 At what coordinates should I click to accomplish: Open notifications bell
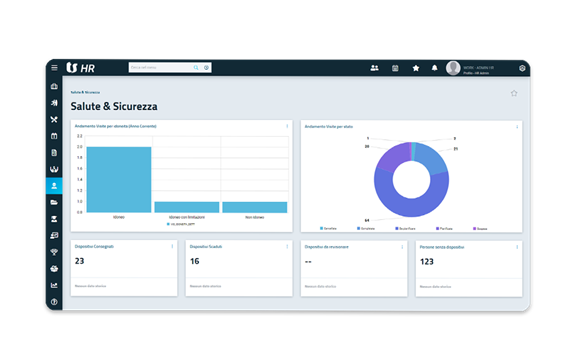tap(435, 68)
